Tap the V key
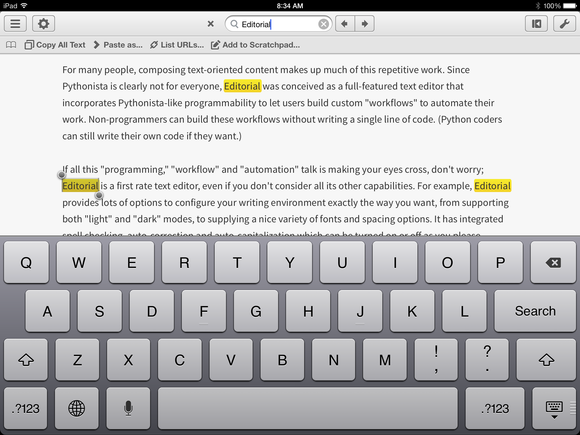Viewport: 580px width, 435px height. [231, 360]
